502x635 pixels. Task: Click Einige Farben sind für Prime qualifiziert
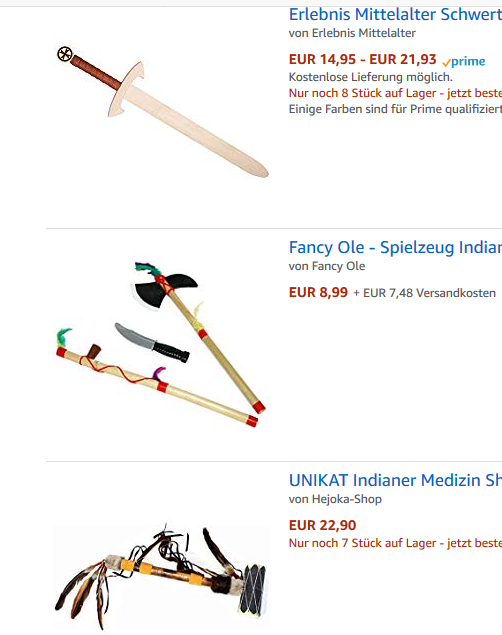(x=395, y=109)
